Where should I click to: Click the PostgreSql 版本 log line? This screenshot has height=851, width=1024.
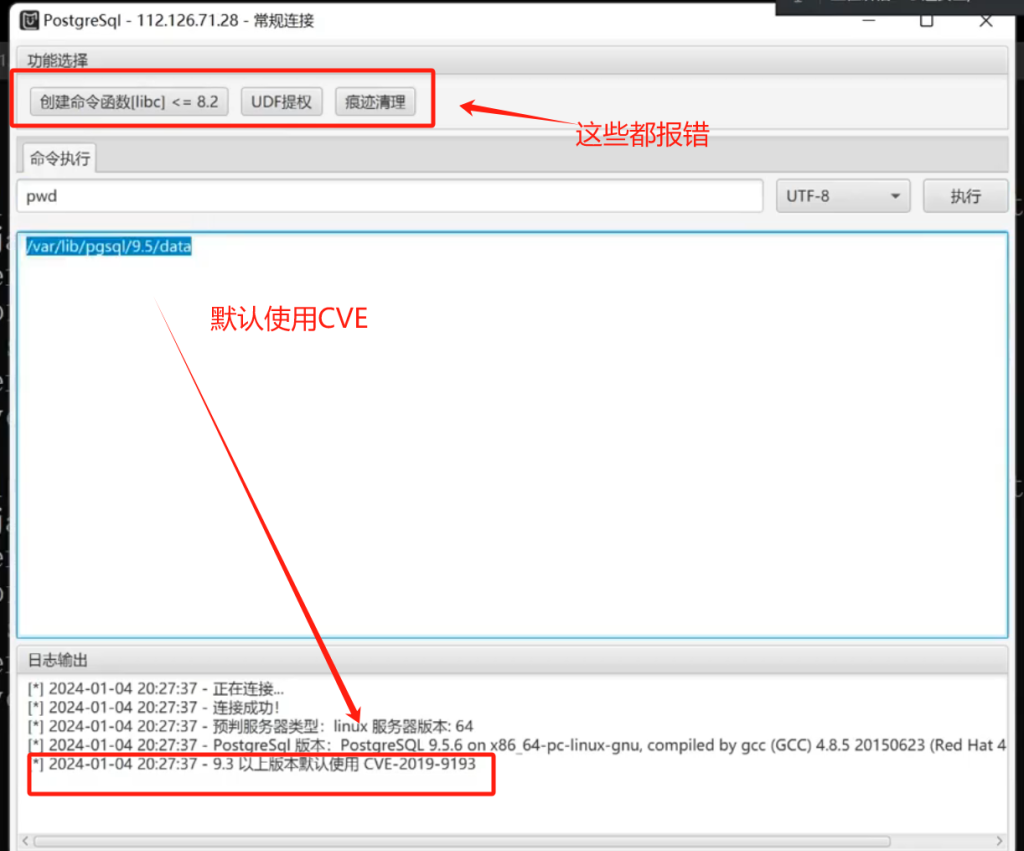[517, 745]
